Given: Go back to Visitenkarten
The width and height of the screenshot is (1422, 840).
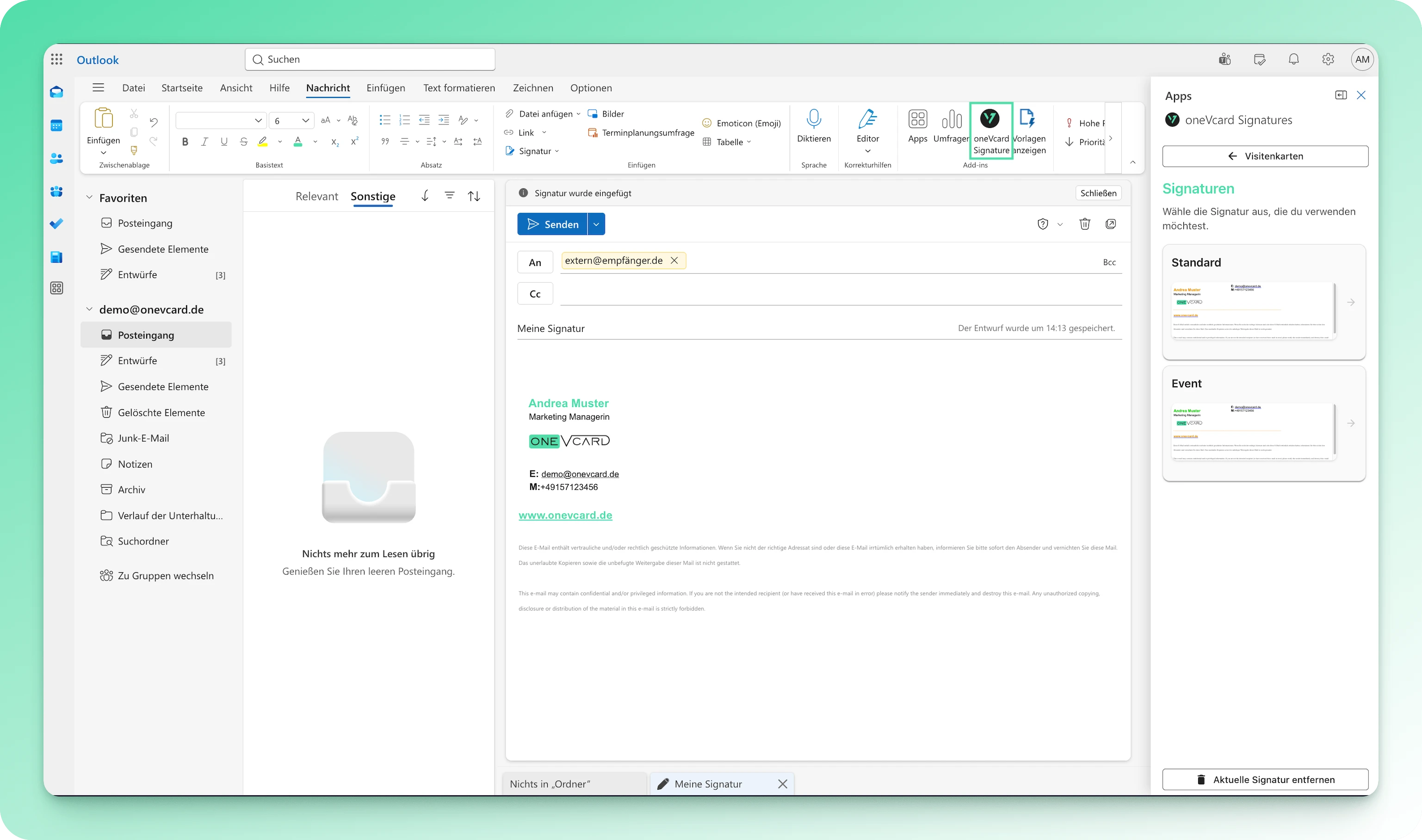Looking at the screenshot, I should coord(1265,156).
